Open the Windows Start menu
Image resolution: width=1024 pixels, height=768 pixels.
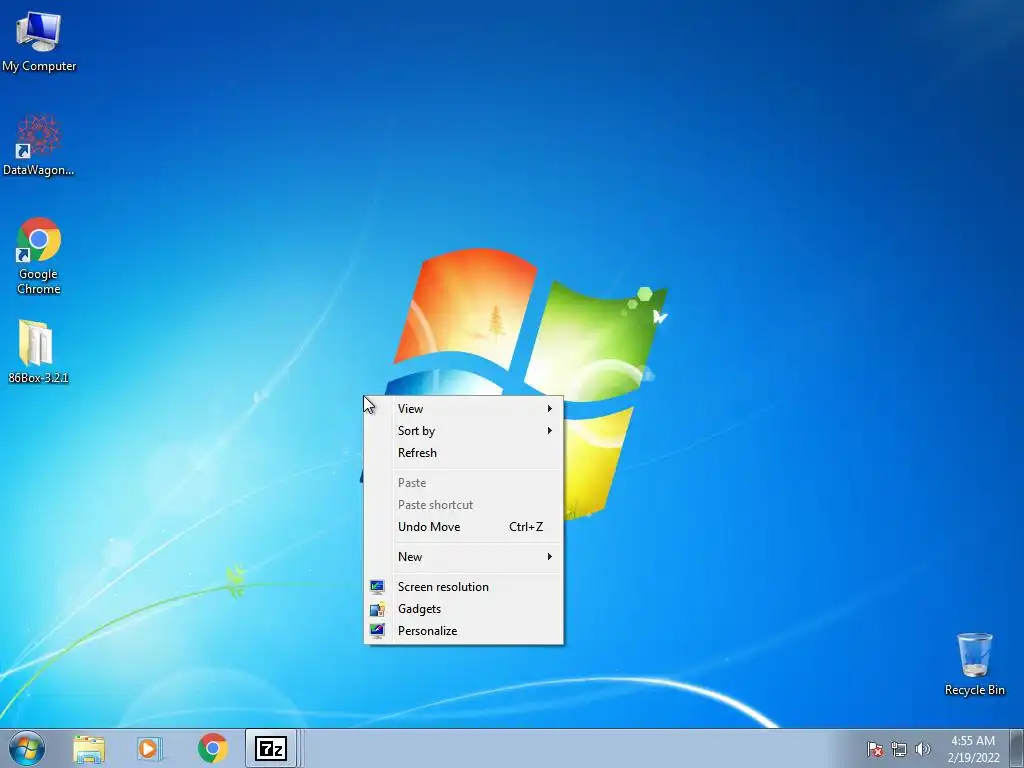[x=27, y=748]
